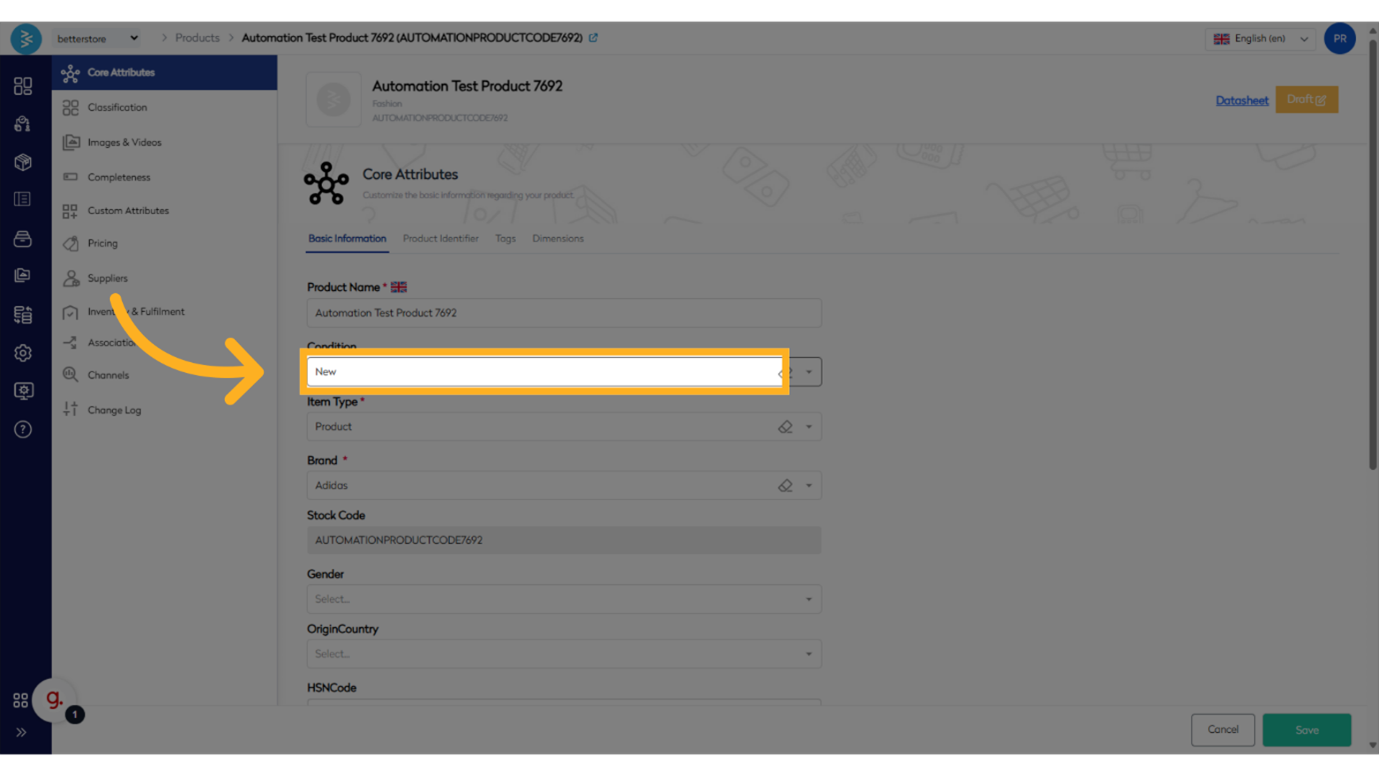Click the external link icon beside product breadcrumb
The width and height of the screenshot is (1379, 776).
point(593,38)
